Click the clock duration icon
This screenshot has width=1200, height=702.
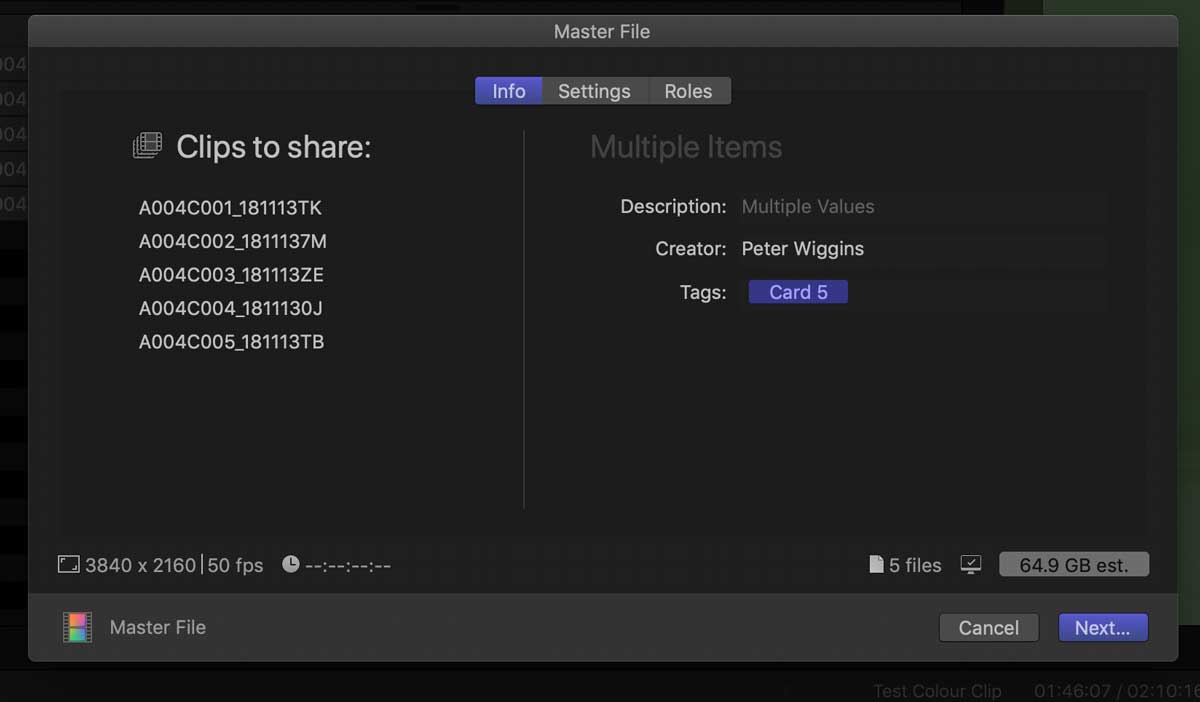tap(290, 564)
